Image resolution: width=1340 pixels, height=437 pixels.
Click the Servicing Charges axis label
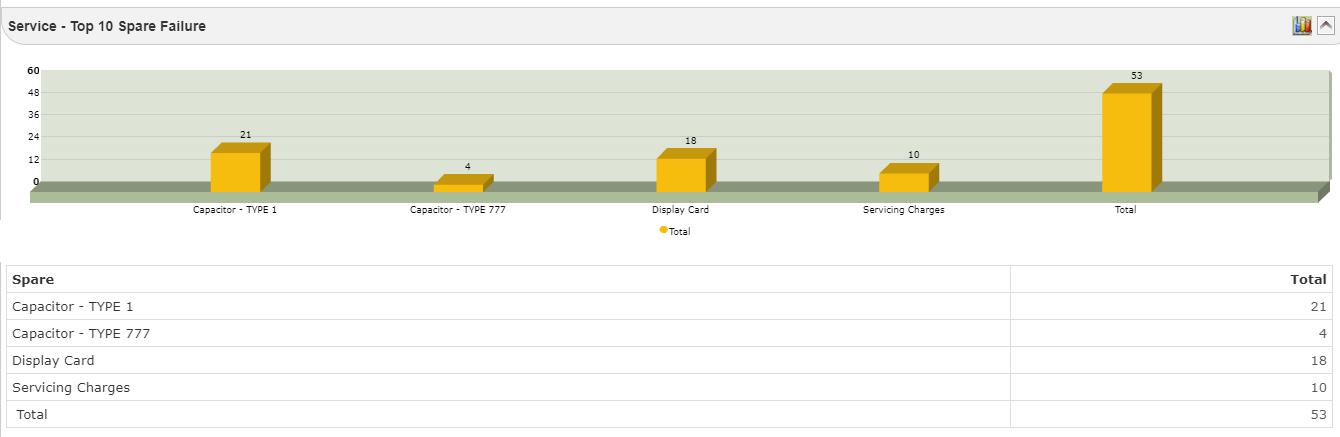904,210
